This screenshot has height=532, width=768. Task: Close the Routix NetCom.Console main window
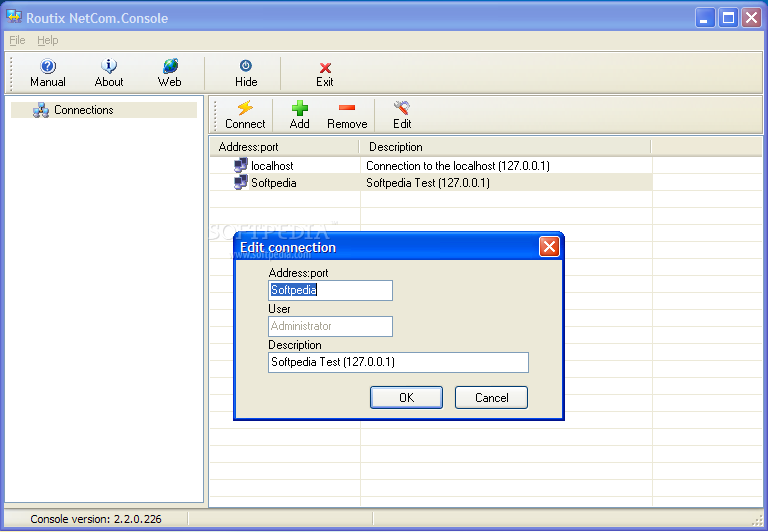(x=751, y=18)
